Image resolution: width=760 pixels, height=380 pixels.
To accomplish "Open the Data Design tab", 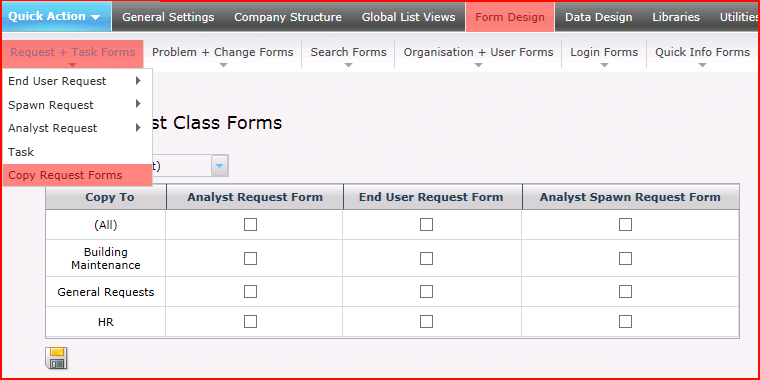I will (599, 17).
